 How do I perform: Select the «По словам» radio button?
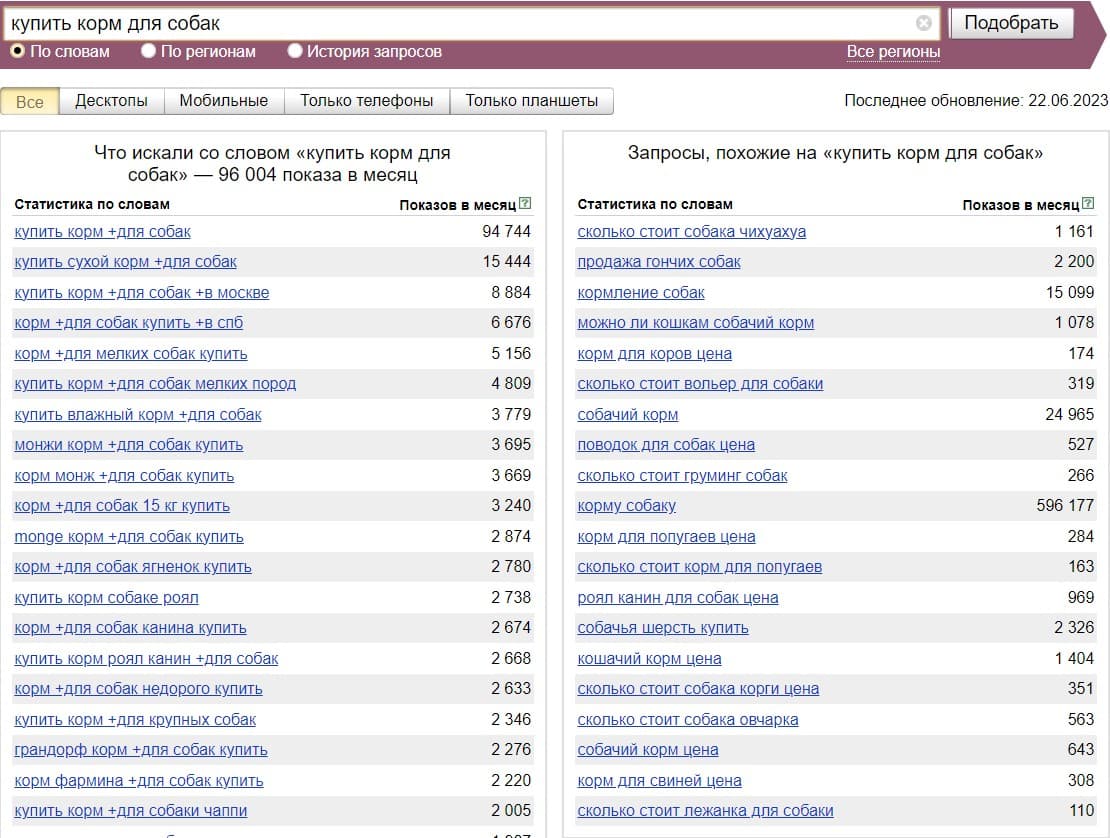click(x=18, y=51)
